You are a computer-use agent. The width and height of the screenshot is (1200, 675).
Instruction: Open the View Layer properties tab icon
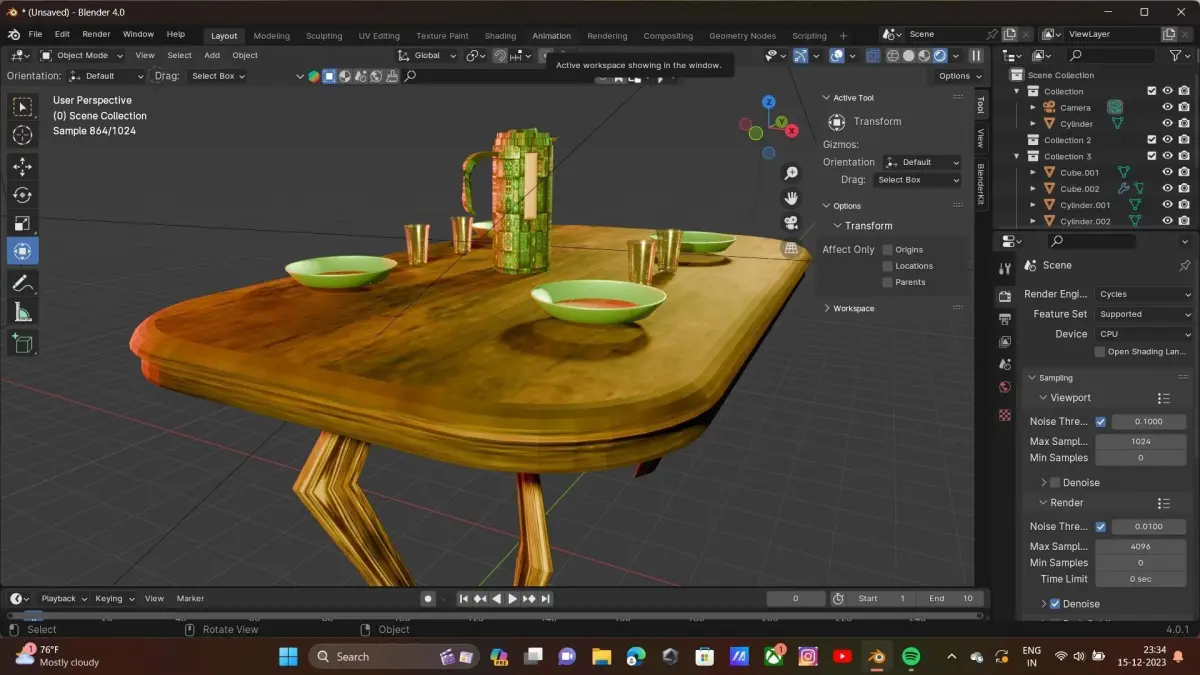(x=1005, y=342)
